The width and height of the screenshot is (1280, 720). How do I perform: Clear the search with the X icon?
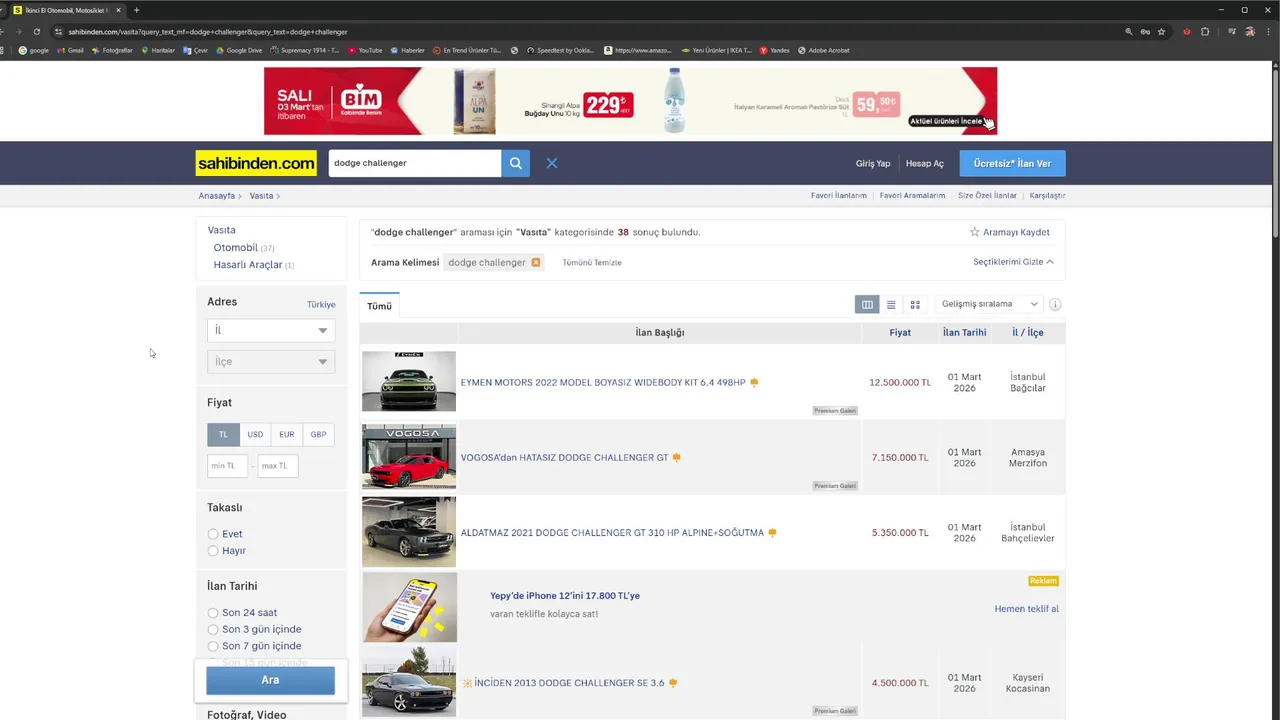coord(552,163)
